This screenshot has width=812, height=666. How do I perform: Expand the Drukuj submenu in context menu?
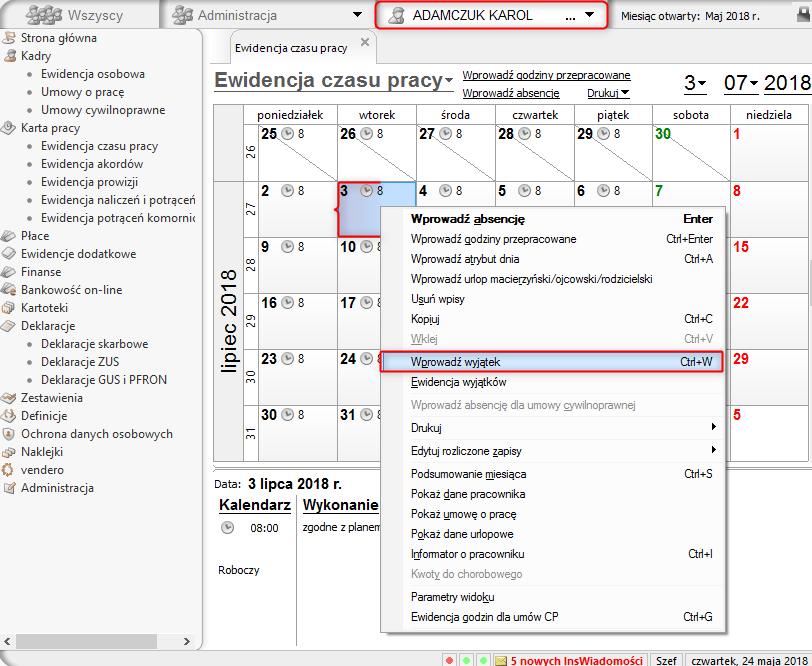(714, 427)
